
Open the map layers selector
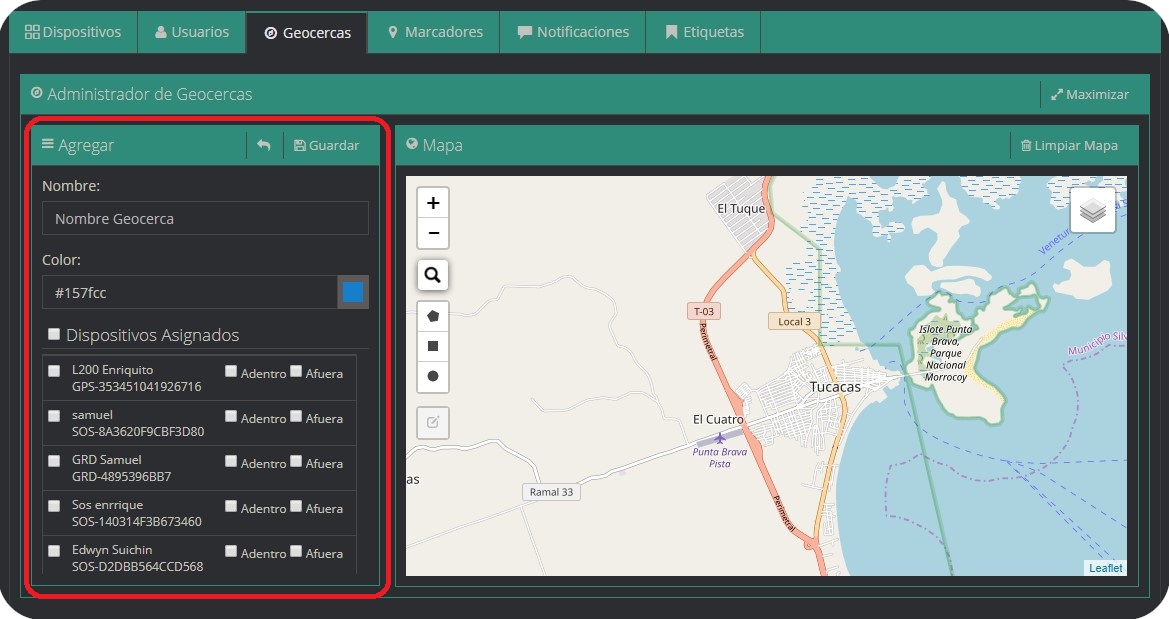point(1093,211)
